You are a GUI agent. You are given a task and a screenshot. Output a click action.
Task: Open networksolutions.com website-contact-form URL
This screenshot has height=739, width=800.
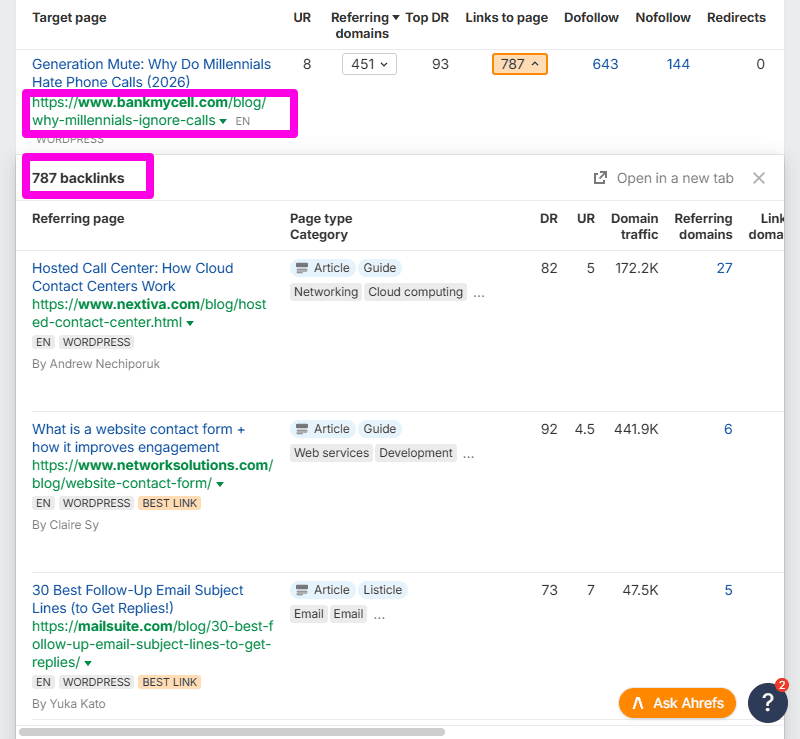153,475
